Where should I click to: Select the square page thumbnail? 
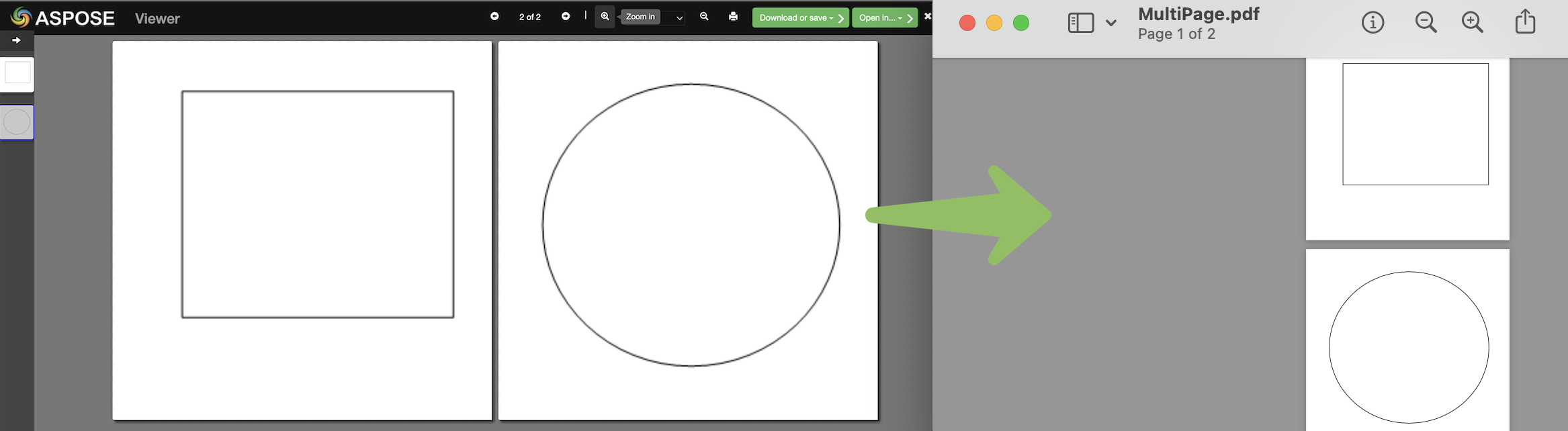click(17, 74)
